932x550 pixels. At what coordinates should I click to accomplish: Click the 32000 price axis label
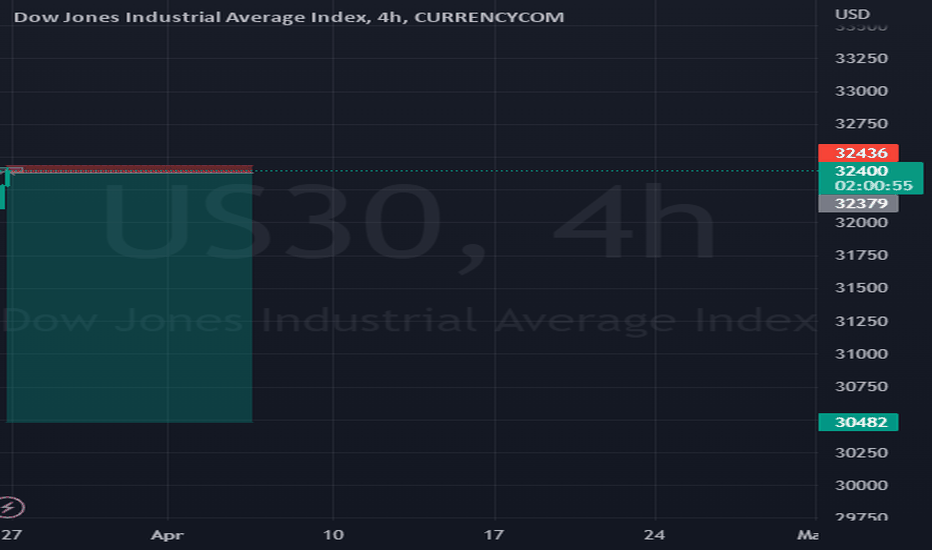tap(861, 222)
